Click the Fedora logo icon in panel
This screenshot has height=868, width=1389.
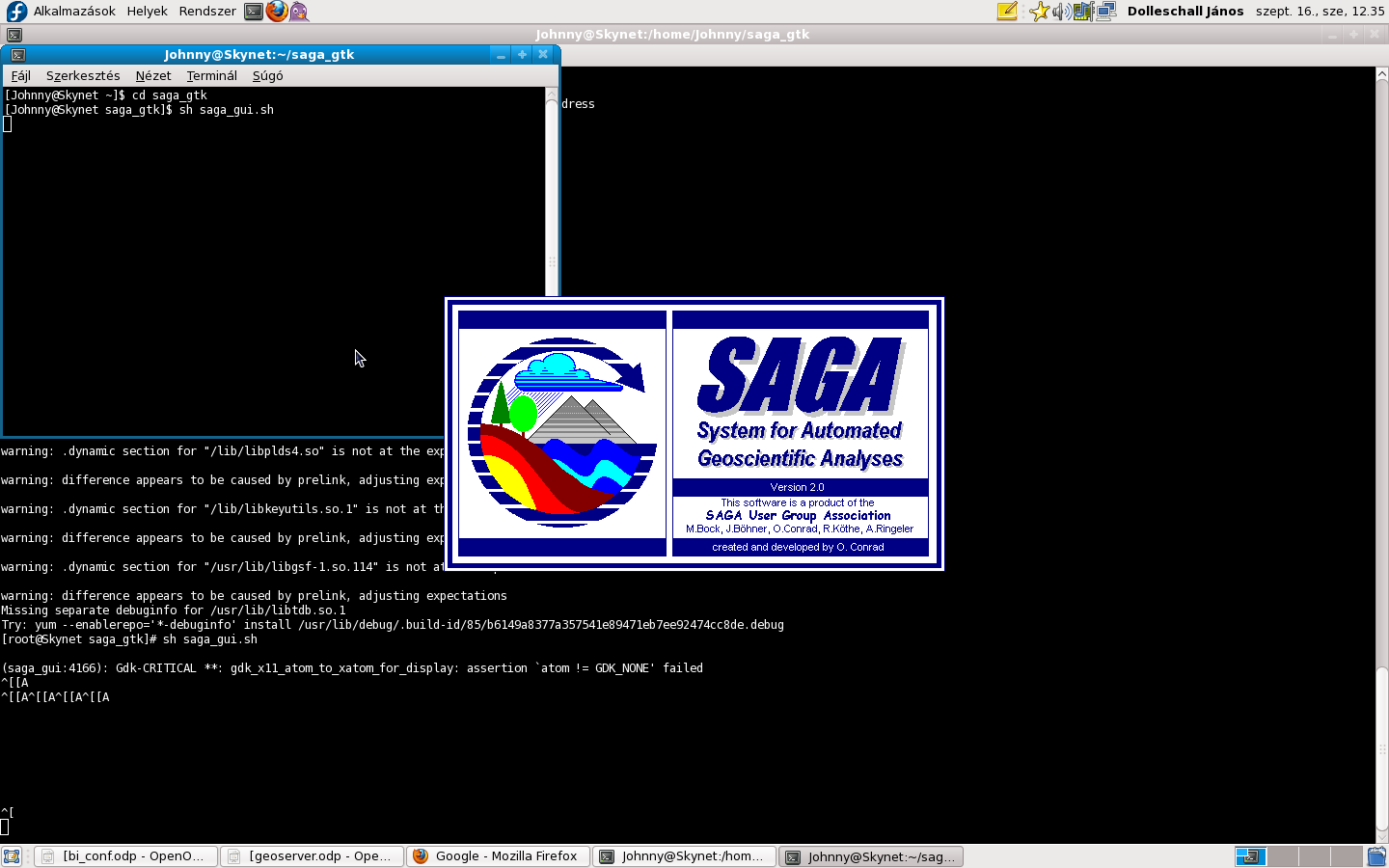[x=16, y=11]
